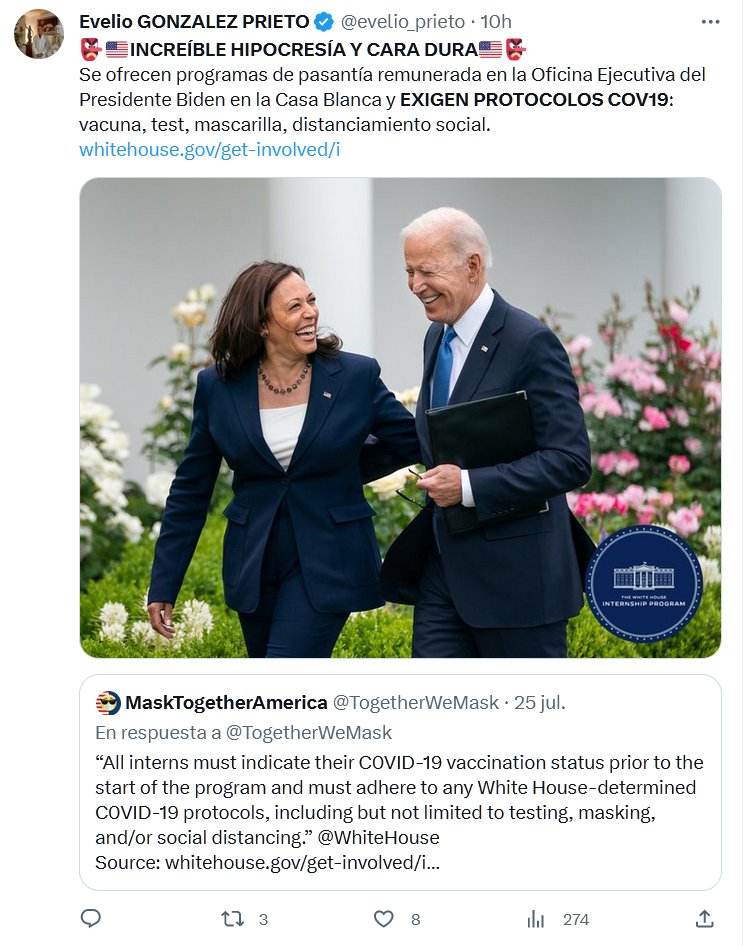Open the view analytics bar chart icon

click(x=536, y=918)
